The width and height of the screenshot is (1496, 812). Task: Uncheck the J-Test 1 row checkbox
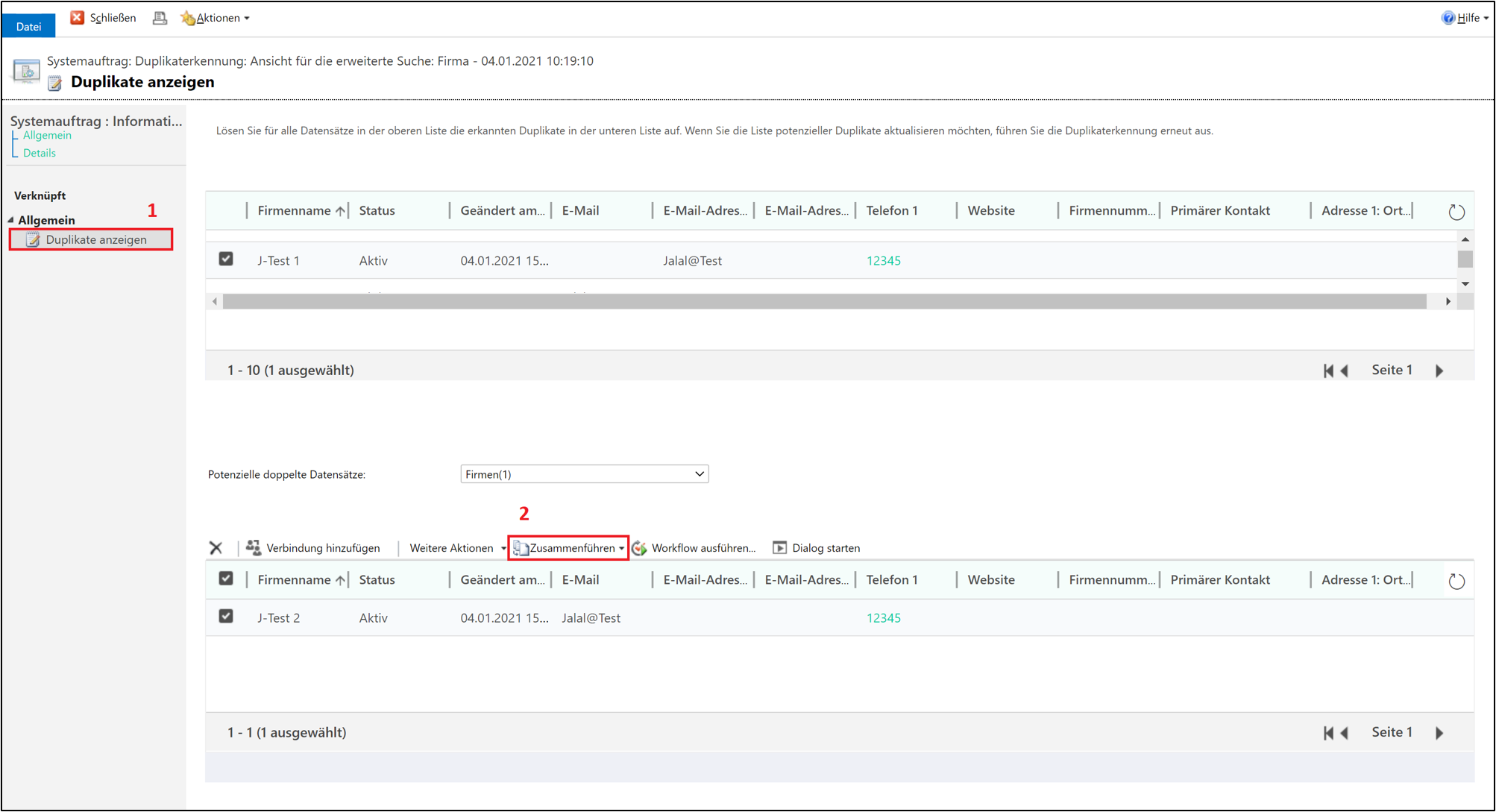226,259
